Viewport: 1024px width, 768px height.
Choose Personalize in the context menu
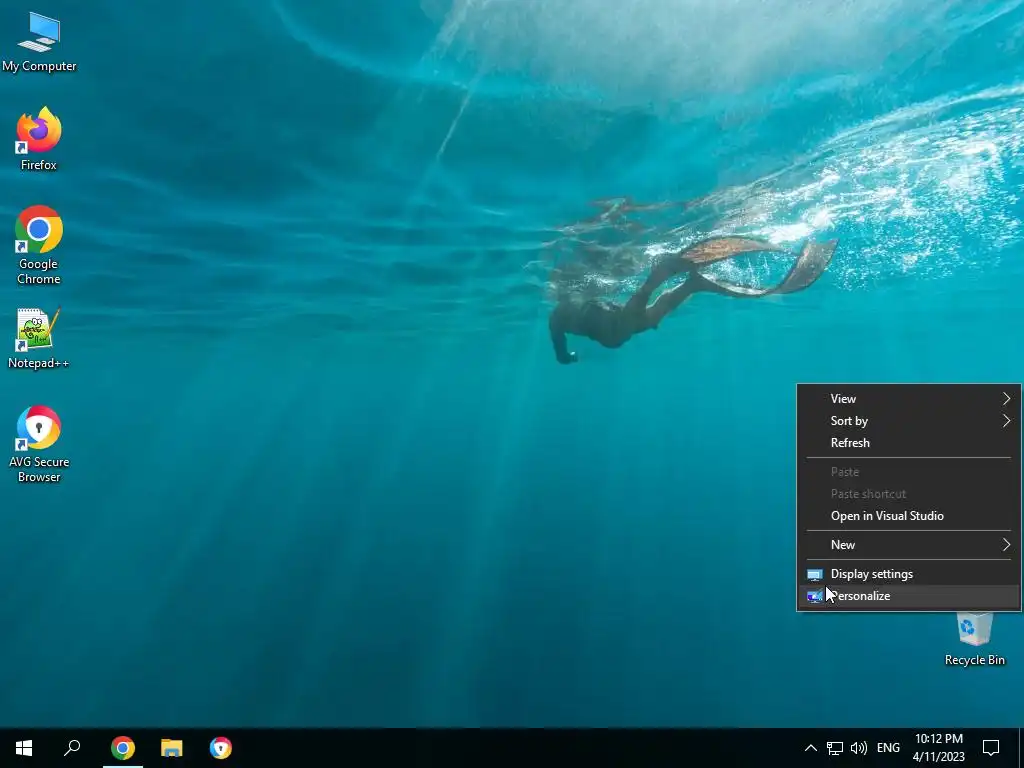tap(909, 596)
